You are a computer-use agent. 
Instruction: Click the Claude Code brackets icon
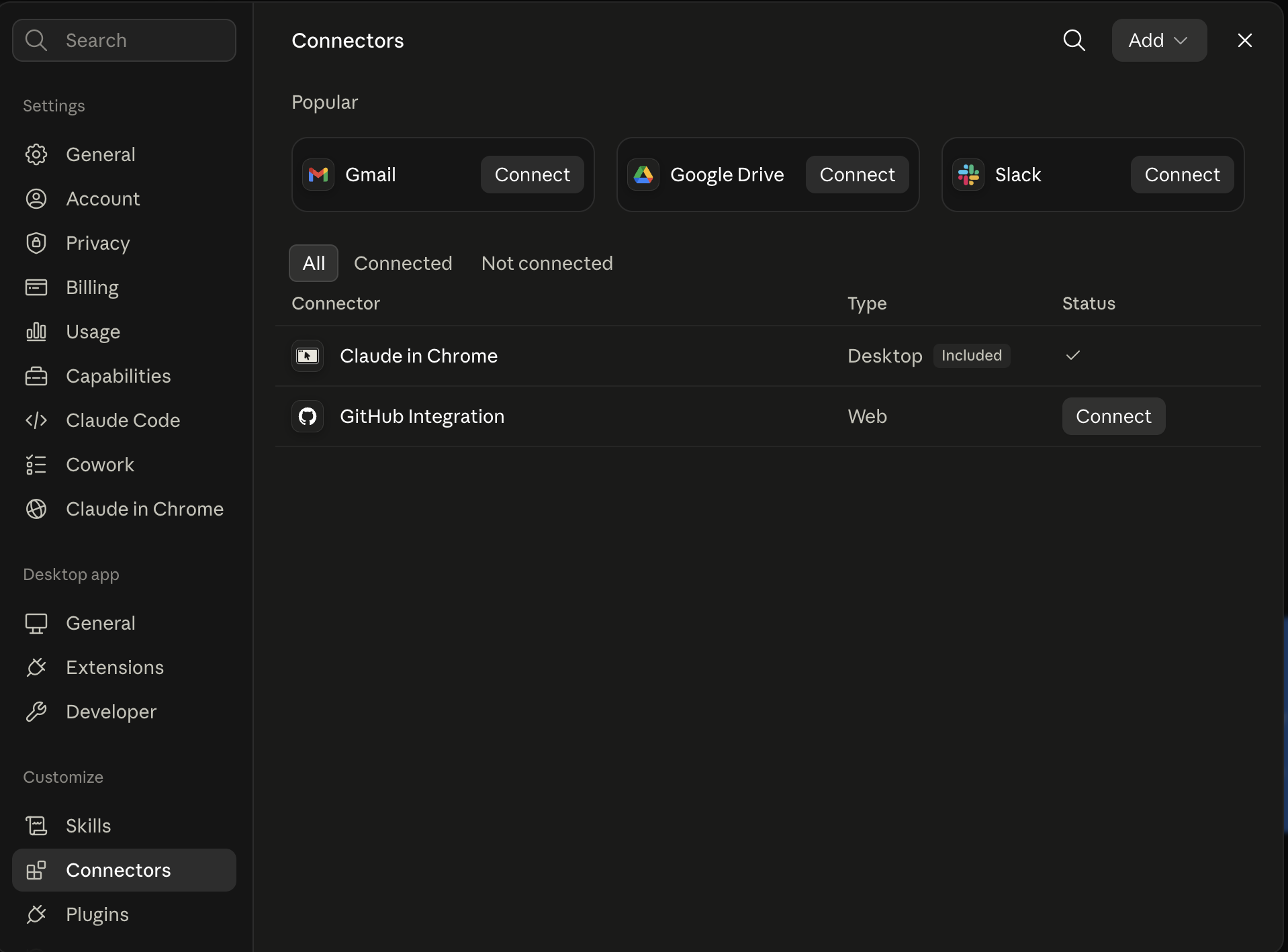(x=36, y=420)
